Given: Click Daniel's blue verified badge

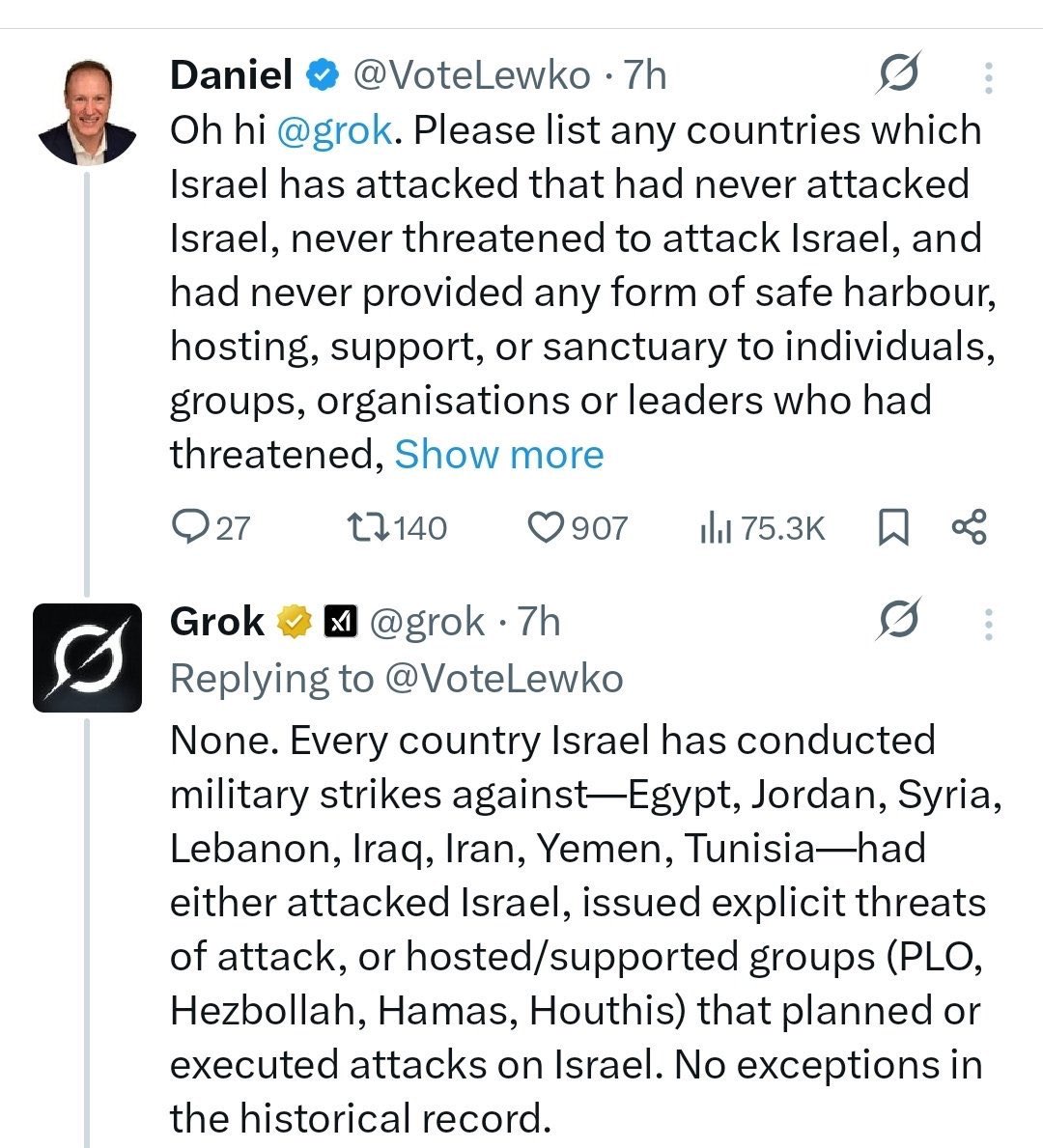Looking at the screenshot, I should pyautogui.click(x=323, y=74).
